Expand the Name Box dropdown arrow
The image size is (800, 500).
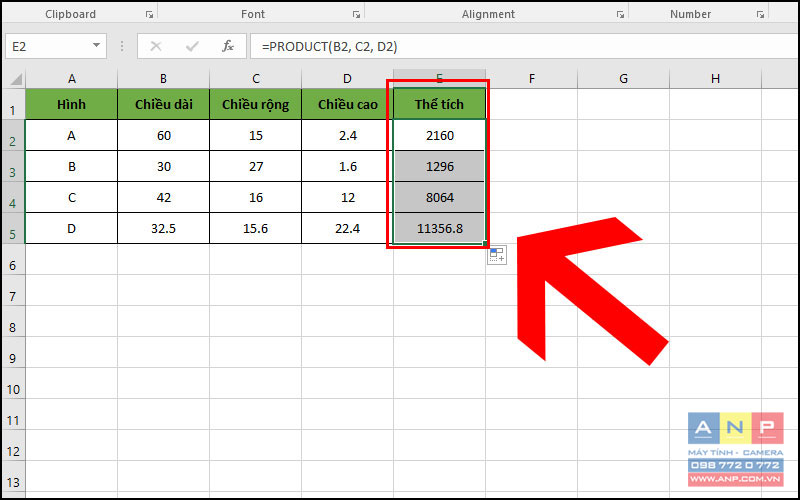coord(96,46)
